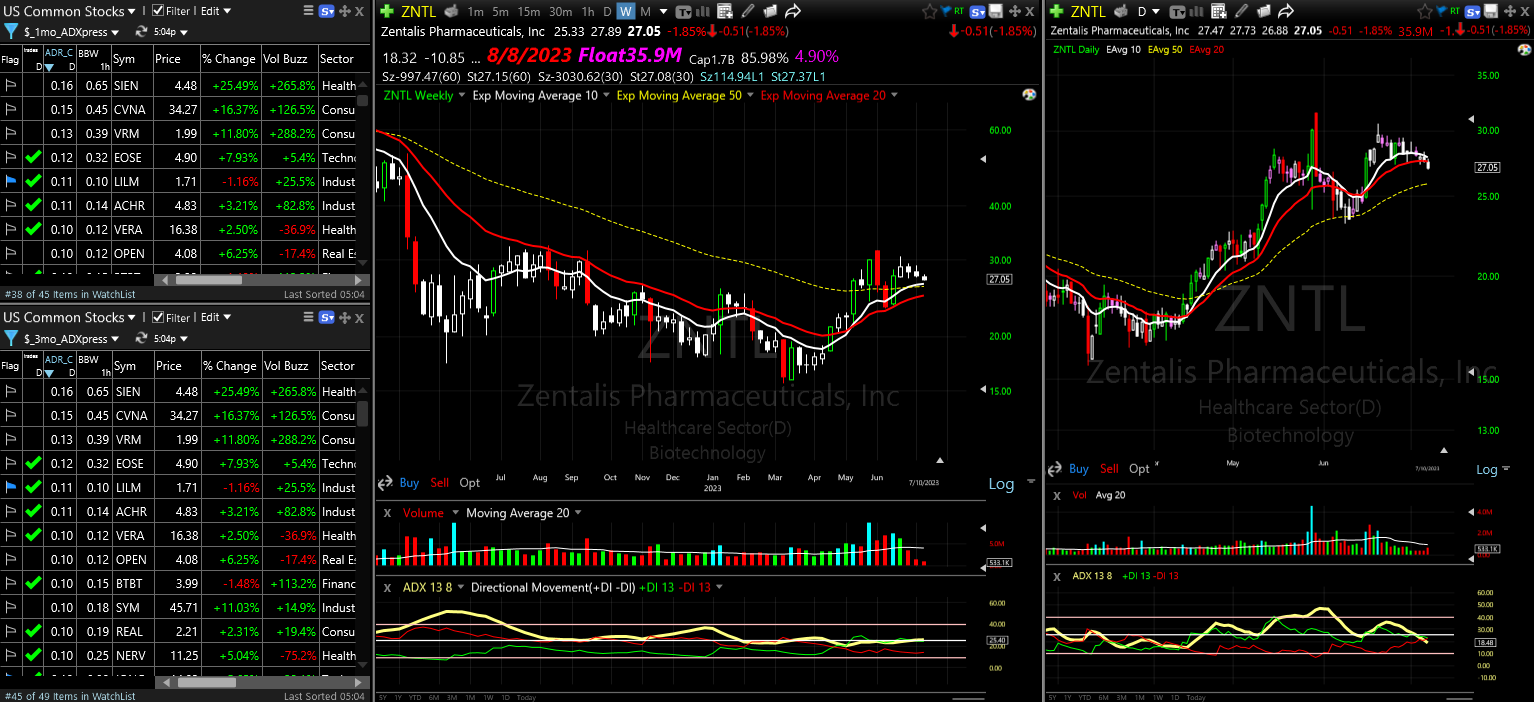
Task: Switch weekly chart to the 15m timeframe
Action: click(x=529, y=11)
